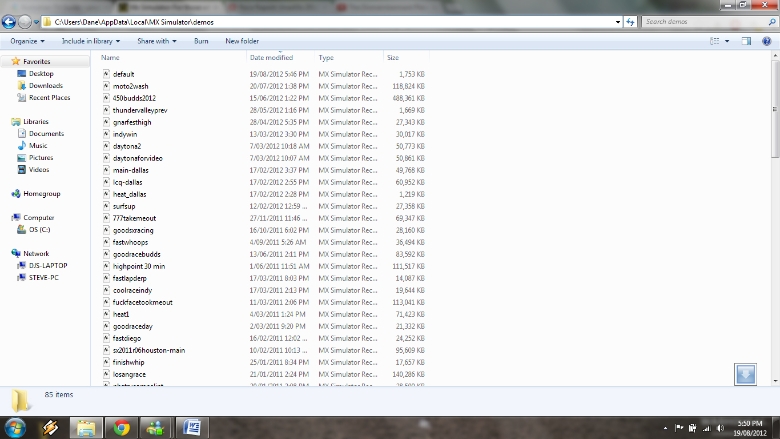Click the New folder button
Viewport: 780px width, 439px height.
tap(242, 41)
